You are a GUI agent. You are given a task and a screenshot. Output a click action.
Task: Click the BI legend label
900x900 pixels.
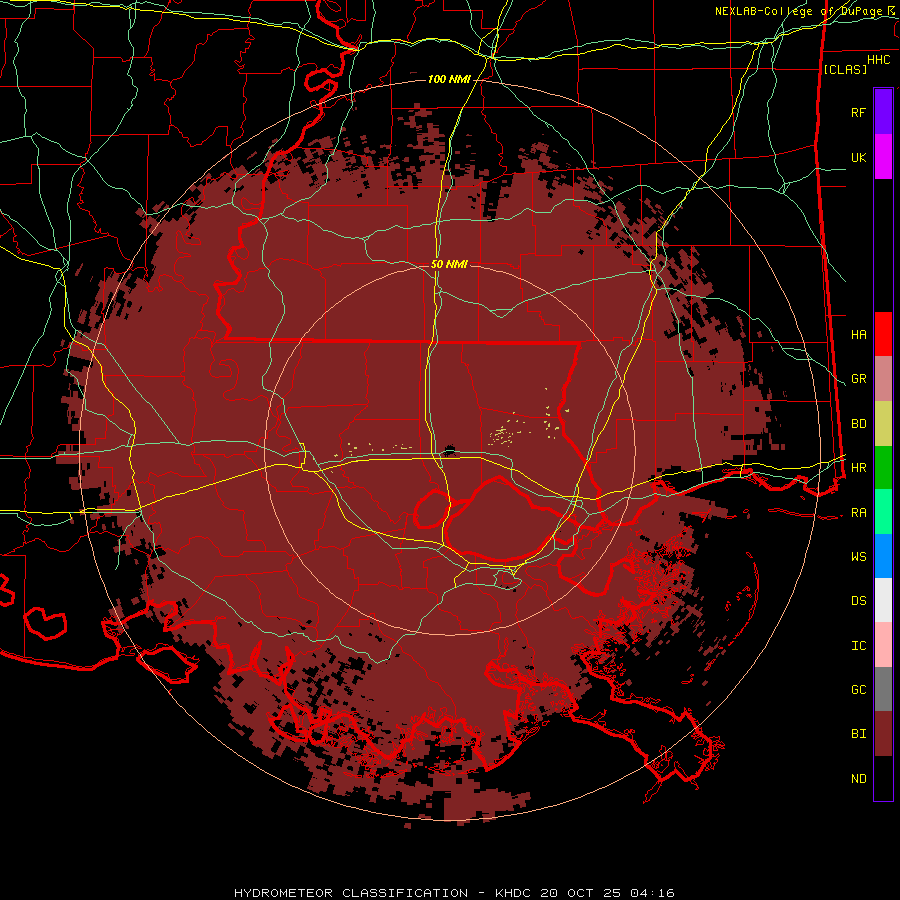[858, 734]
